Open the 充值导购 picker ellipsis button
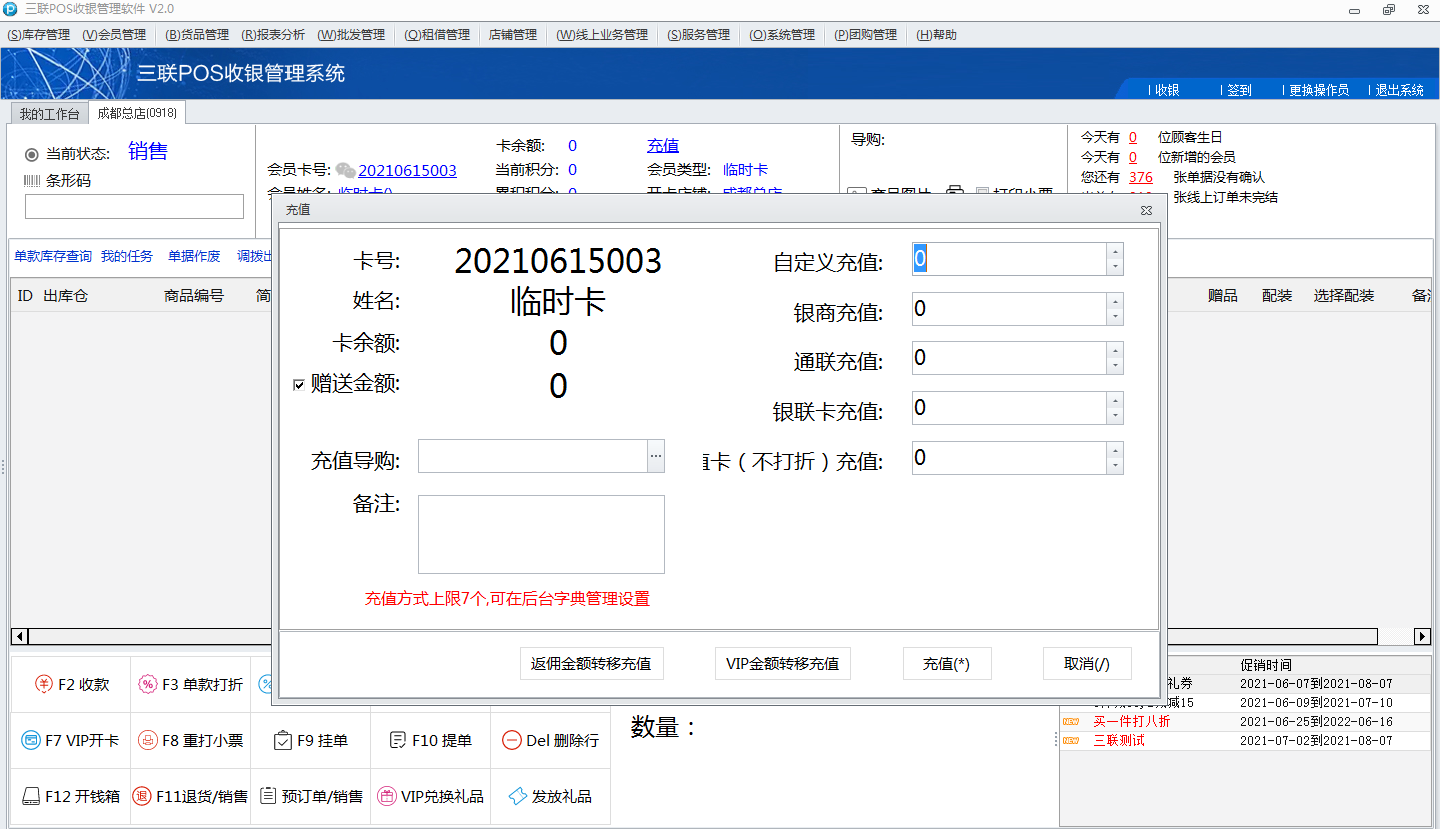 [x=656, y=456]
